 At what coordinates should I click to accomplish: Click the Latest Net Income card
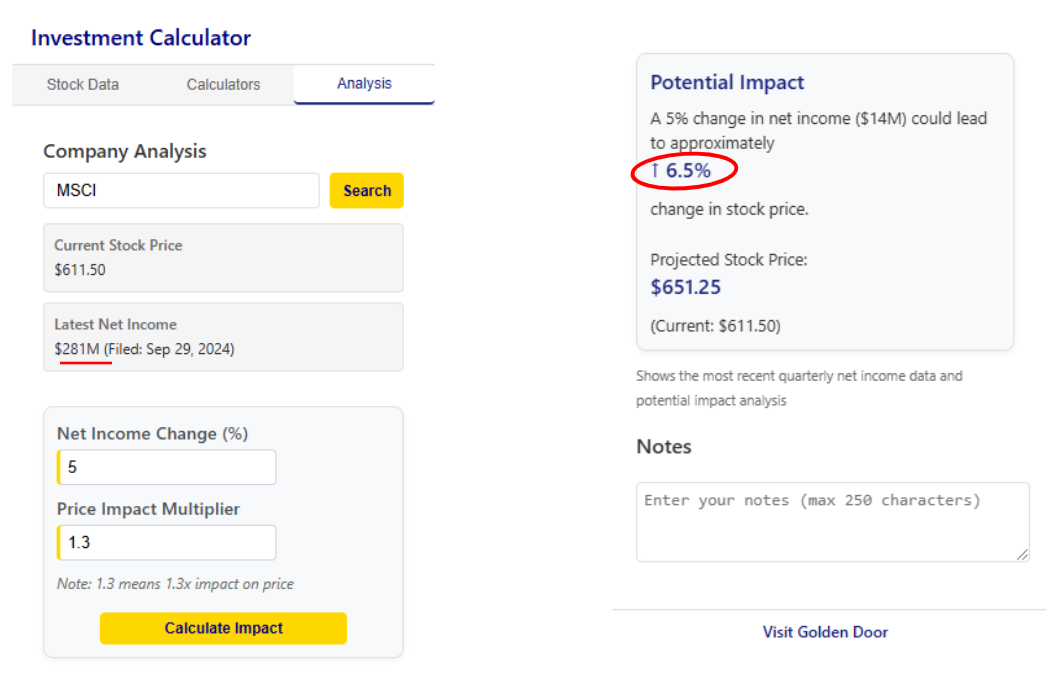click(223, 337)
